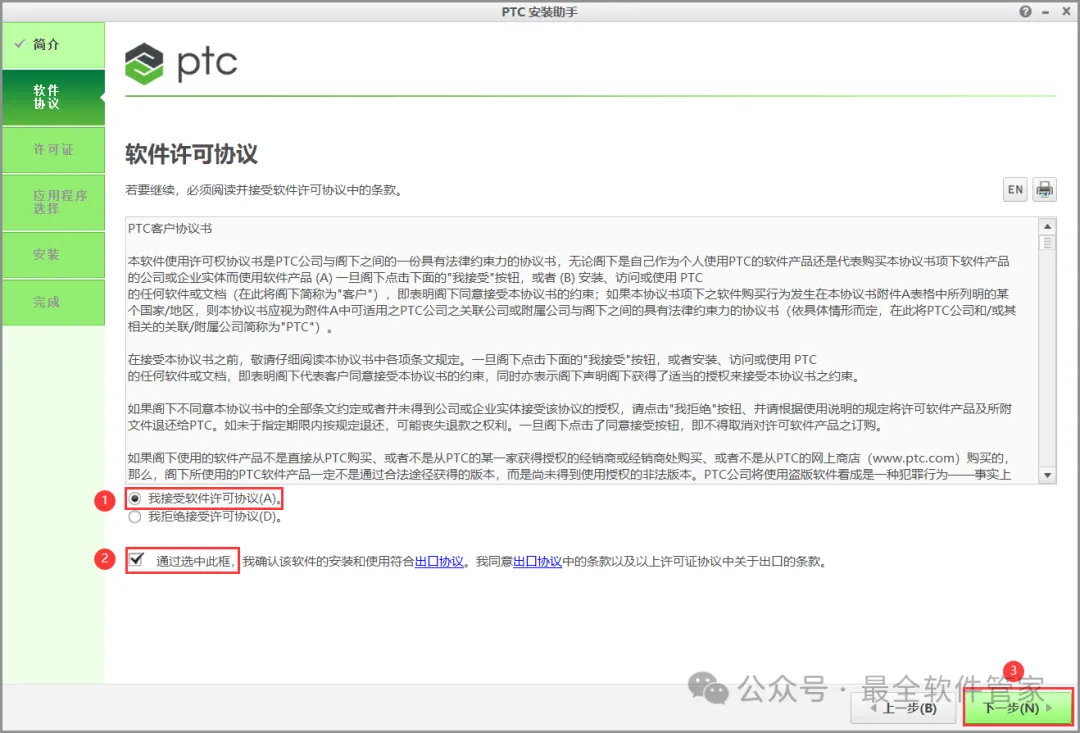Toggle the export agreement confirmation checkbox
1080x733 pixels.
click(136, 559)
